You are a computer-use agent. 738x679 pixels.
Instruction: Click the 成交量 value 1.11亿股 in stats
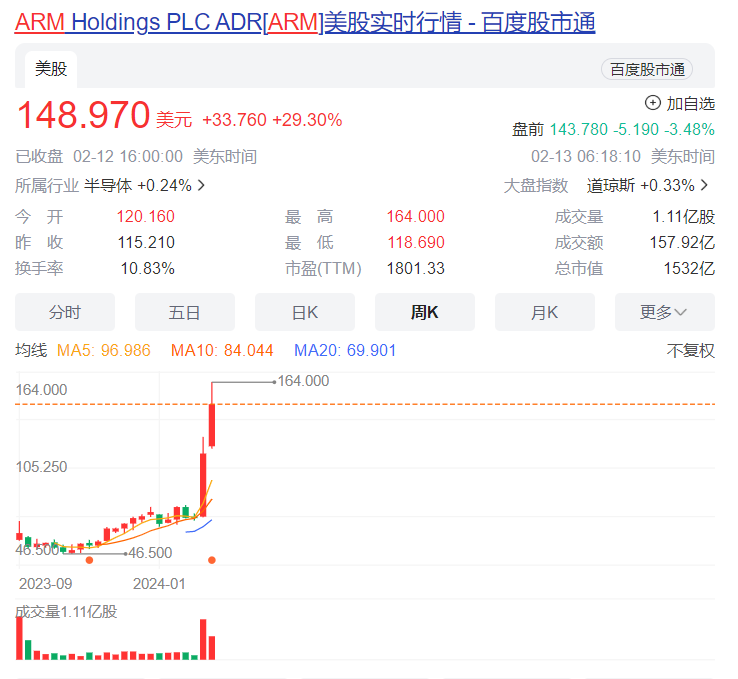[683, 216]
